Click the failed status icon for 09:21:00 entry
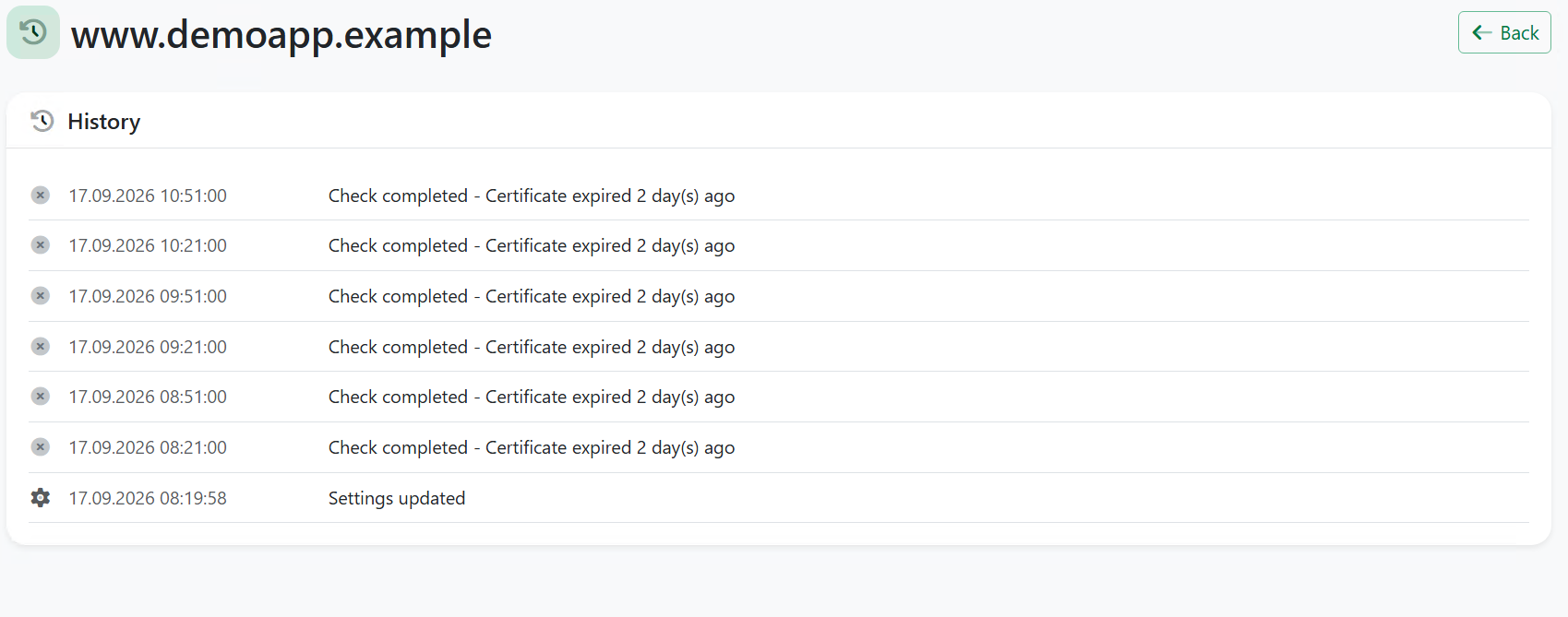The width and height of the screenshot is (1568, 617). coord(41,346)
